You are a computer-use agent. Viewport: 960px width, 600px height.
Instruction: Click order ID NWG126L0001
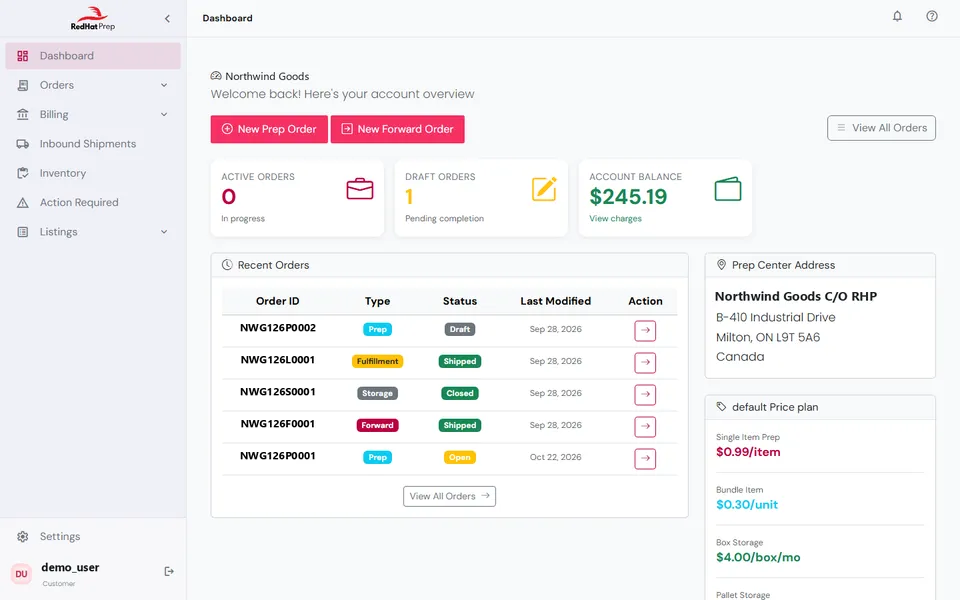[278, 359]
